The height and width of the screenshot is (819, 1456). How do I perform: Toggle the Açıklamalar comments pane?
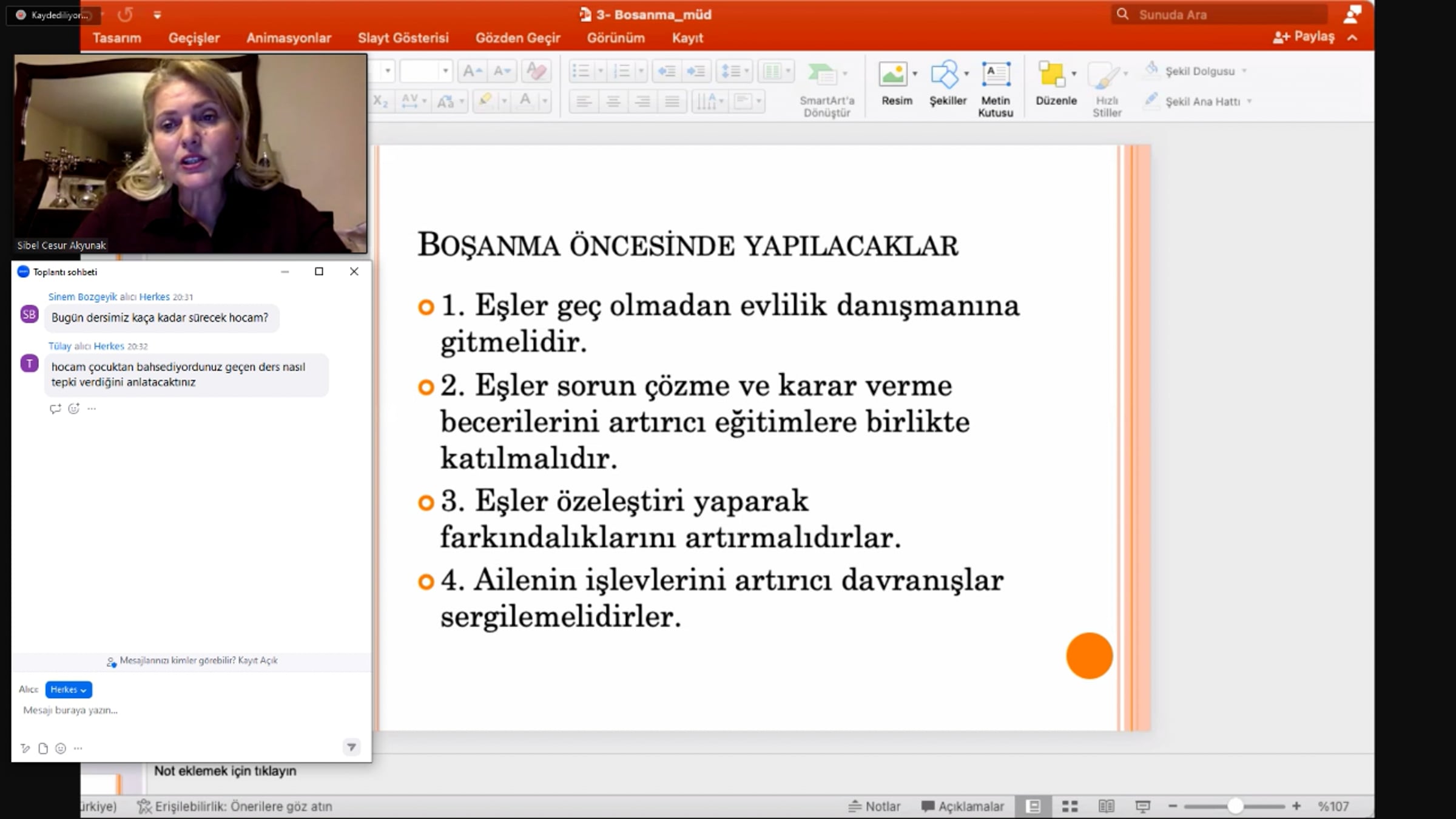point(963,806)
